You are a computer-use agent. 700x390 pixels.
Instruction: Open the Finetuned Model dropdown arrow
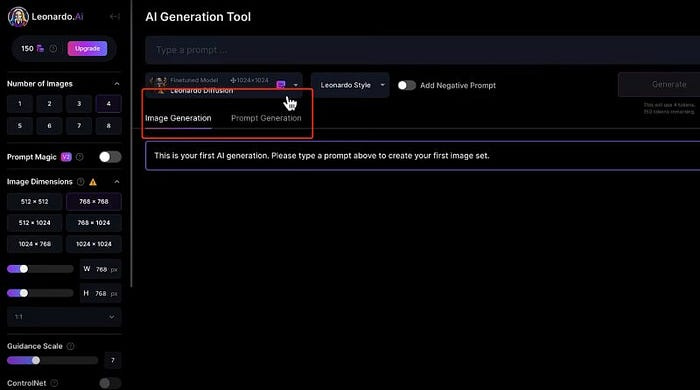point(296,85)
